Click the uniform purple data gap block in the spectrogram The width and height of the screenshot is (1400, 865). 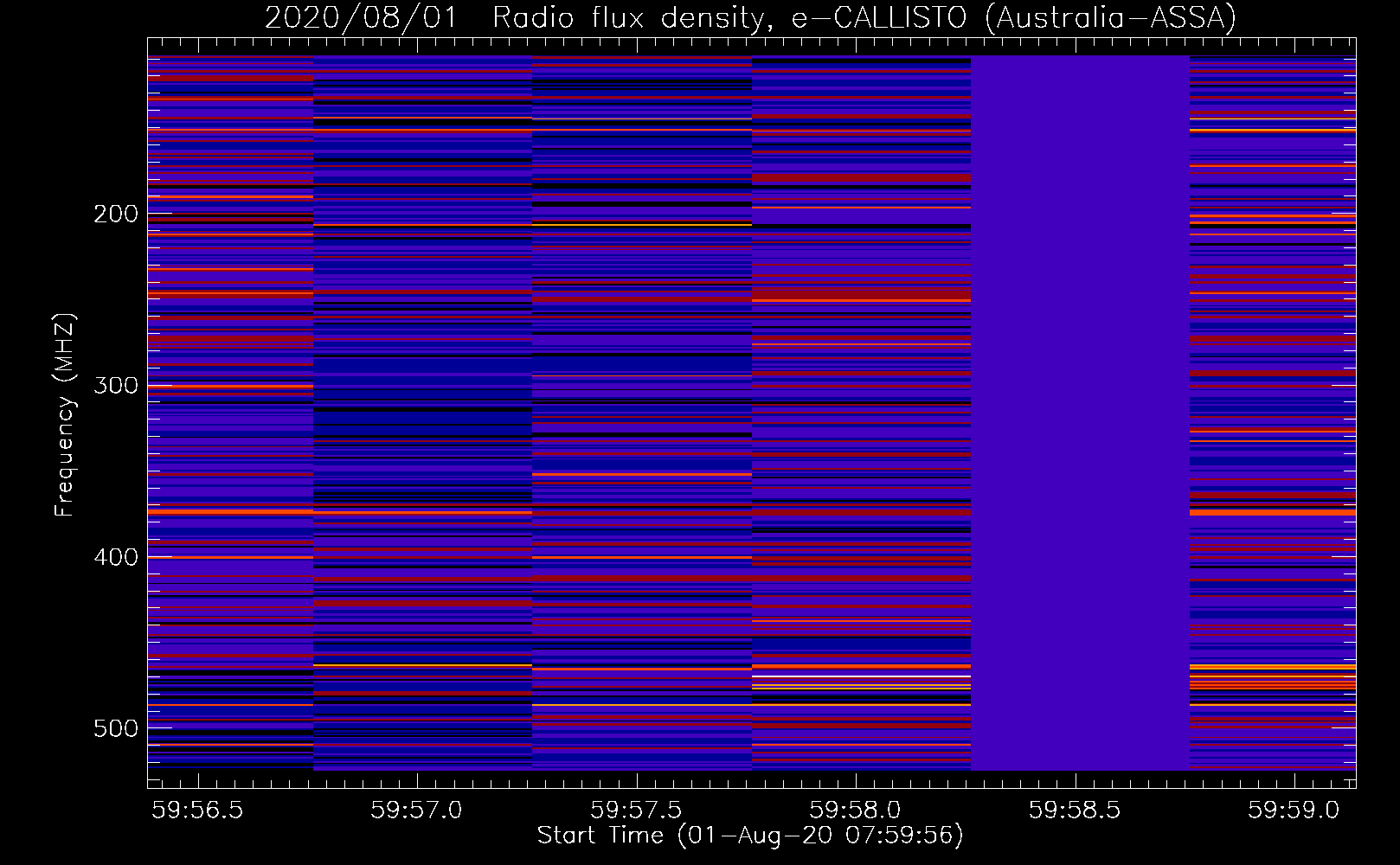[x=1080, y=413]
